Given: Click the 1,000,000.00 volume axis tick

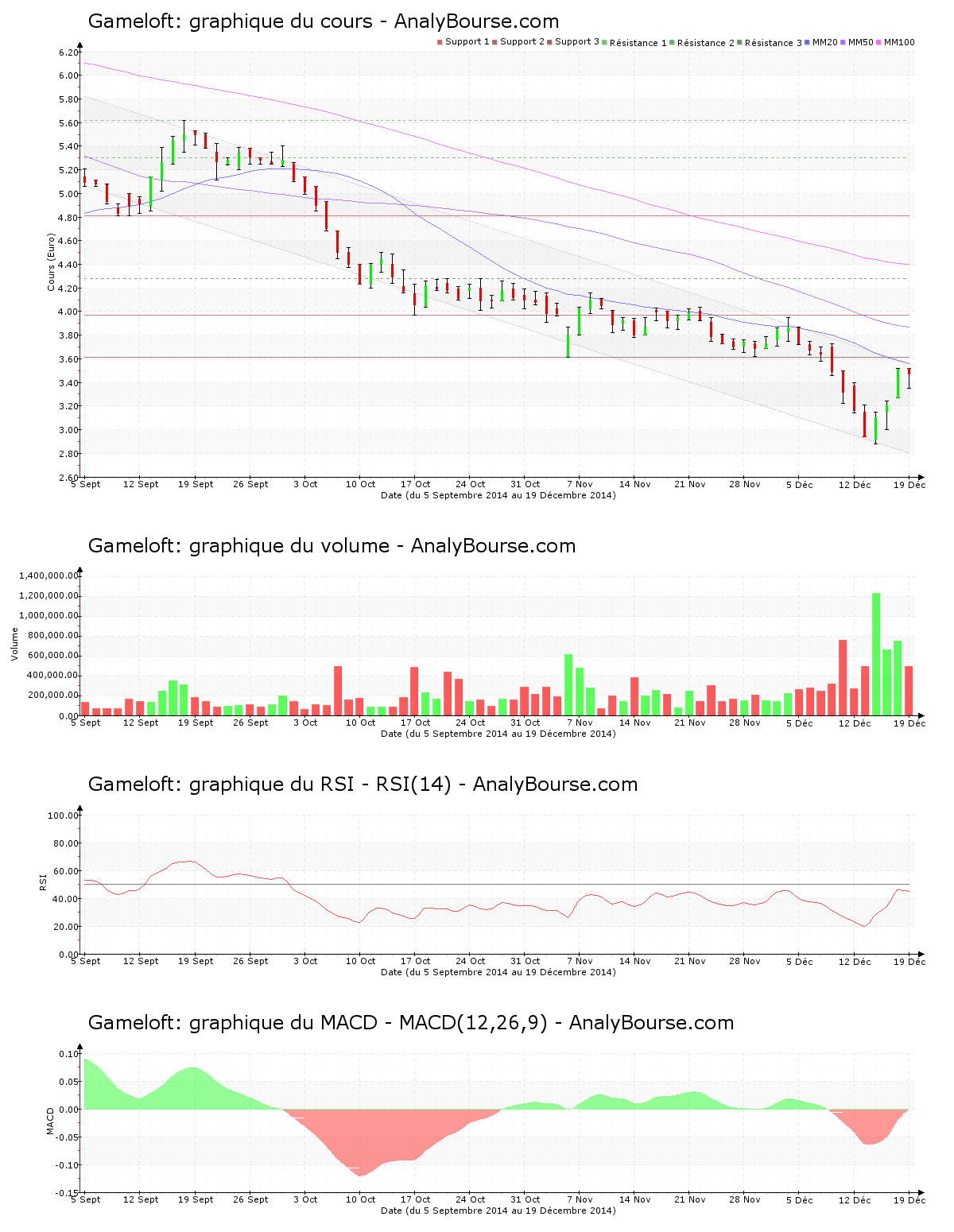Looking at the screenshot, I should (x=50, y=616).
